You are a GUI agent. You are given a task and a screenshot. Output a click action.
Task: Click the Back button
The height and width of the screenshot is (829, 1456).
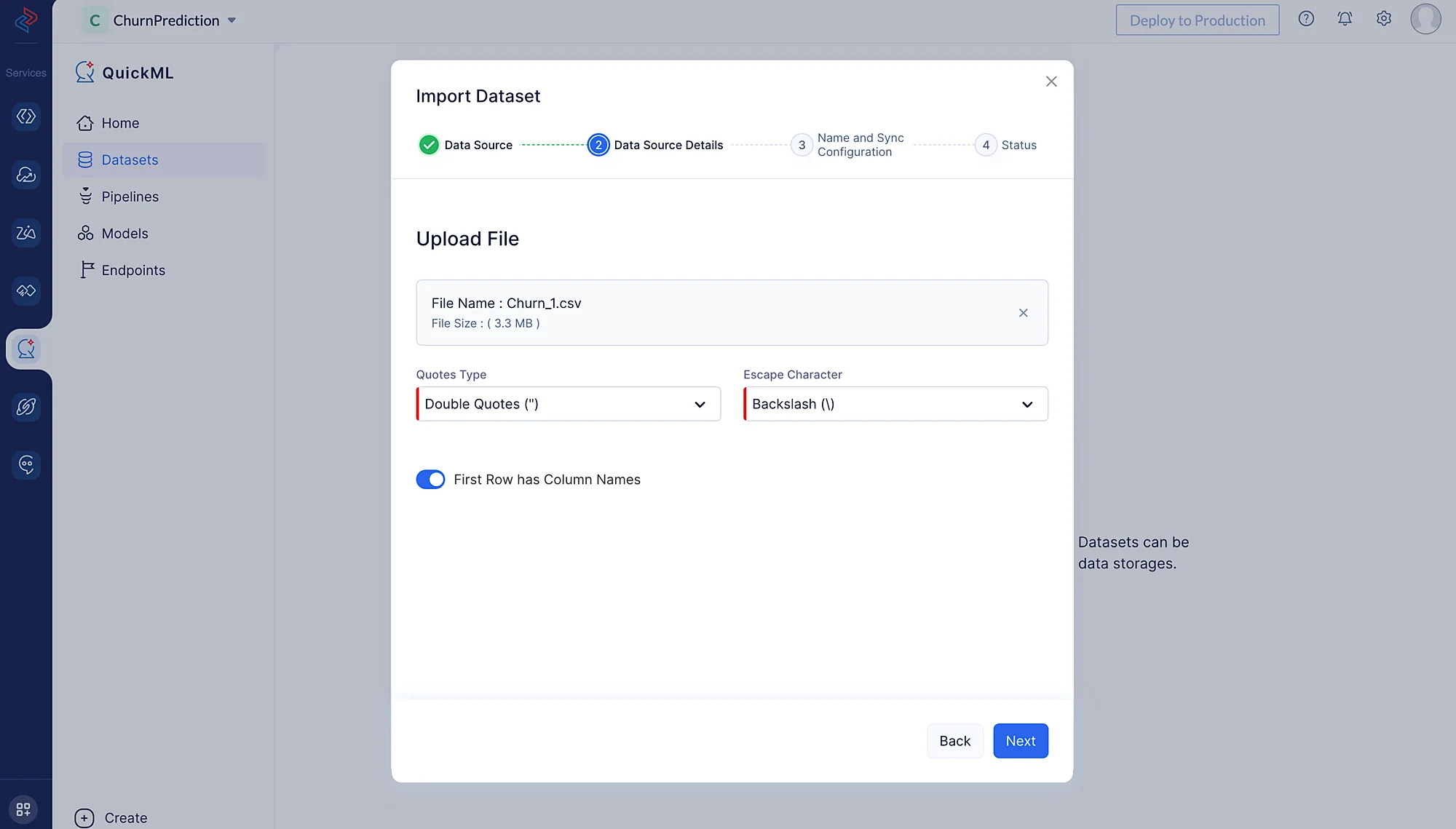pyautogui.click(x=954, y=741)
